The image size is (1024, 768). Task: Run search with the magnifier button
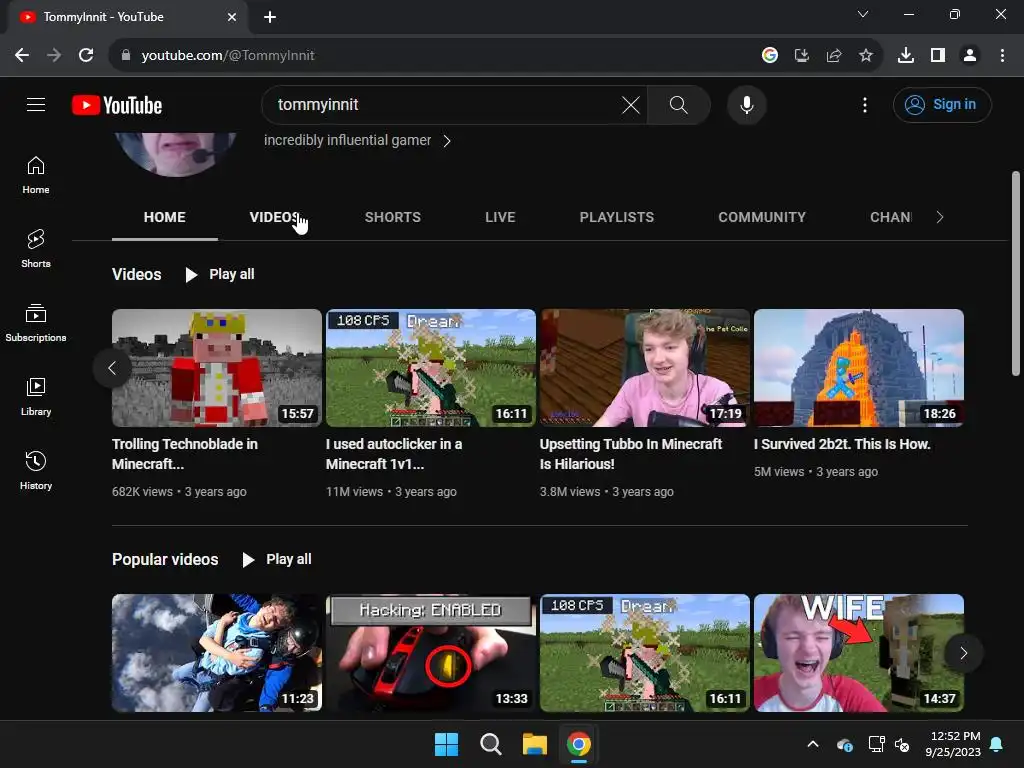[679, 104]
